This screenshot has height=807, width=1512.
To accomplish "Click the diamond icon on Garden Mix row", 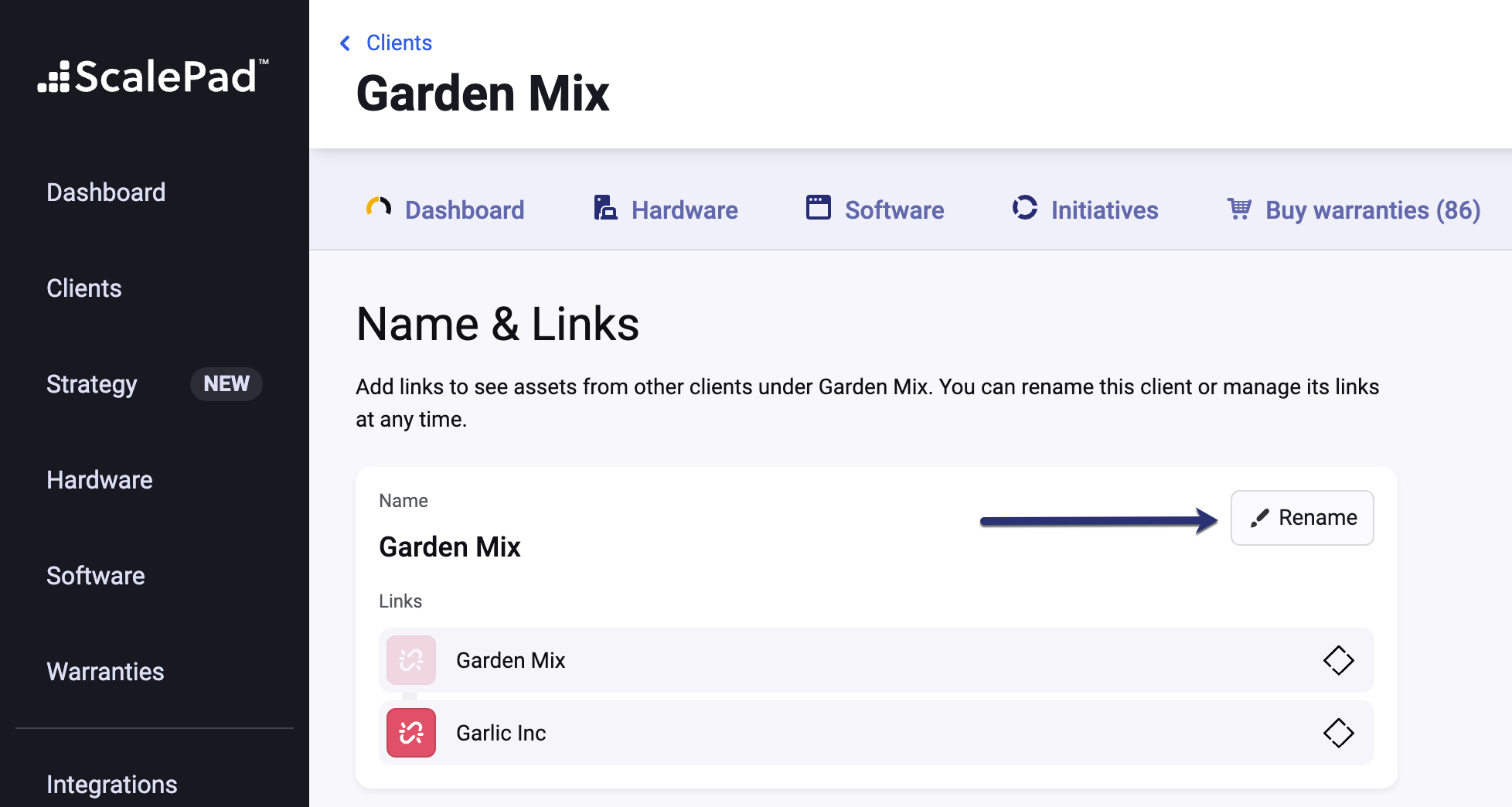I will click(1338, 660).
